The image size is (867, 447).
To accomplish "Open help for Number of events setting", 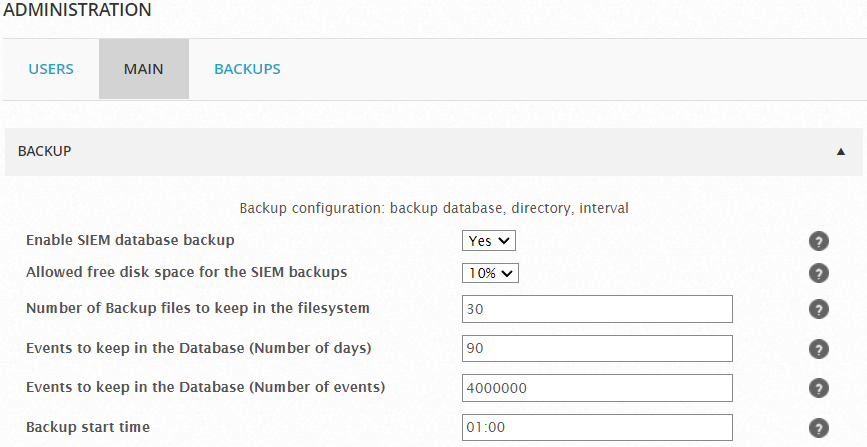I will click(x=818, y=388).
